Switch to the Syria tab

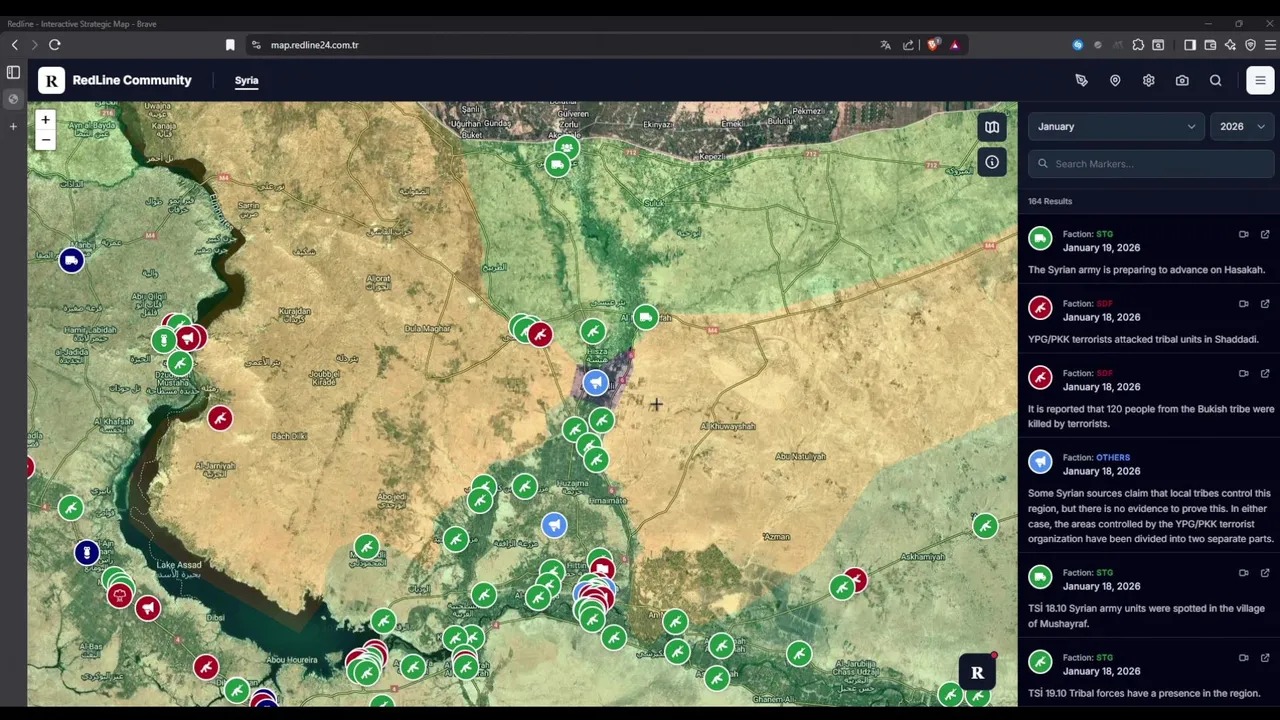coord(246,80)
